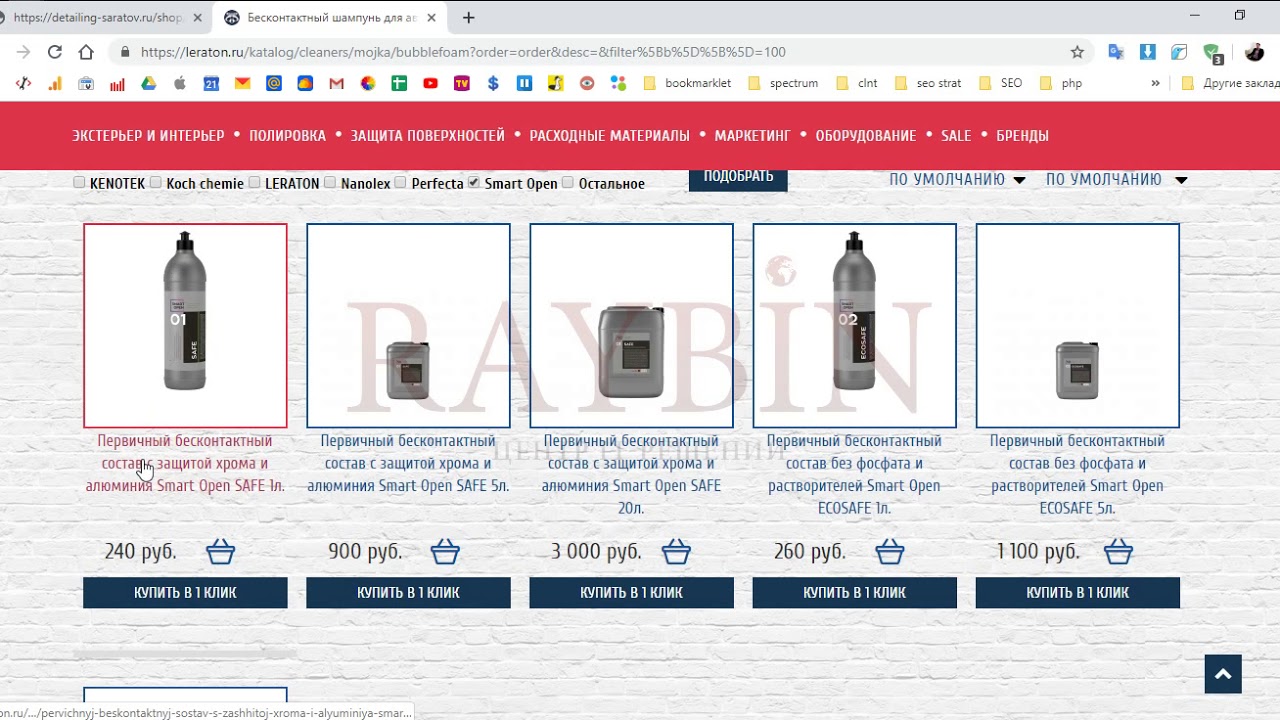Open the Smart Open ECOSAFE 1л. product link

click(854, 474)
